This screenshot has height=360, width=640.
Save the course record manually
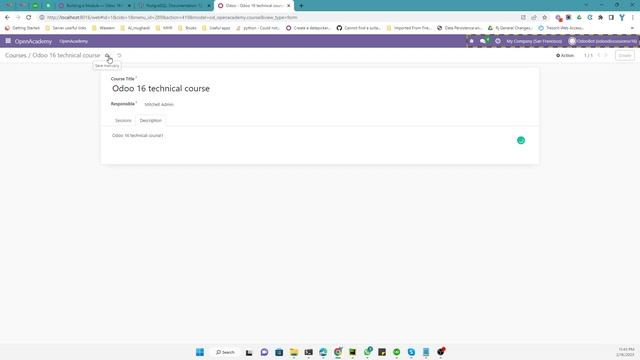[107, 56]
